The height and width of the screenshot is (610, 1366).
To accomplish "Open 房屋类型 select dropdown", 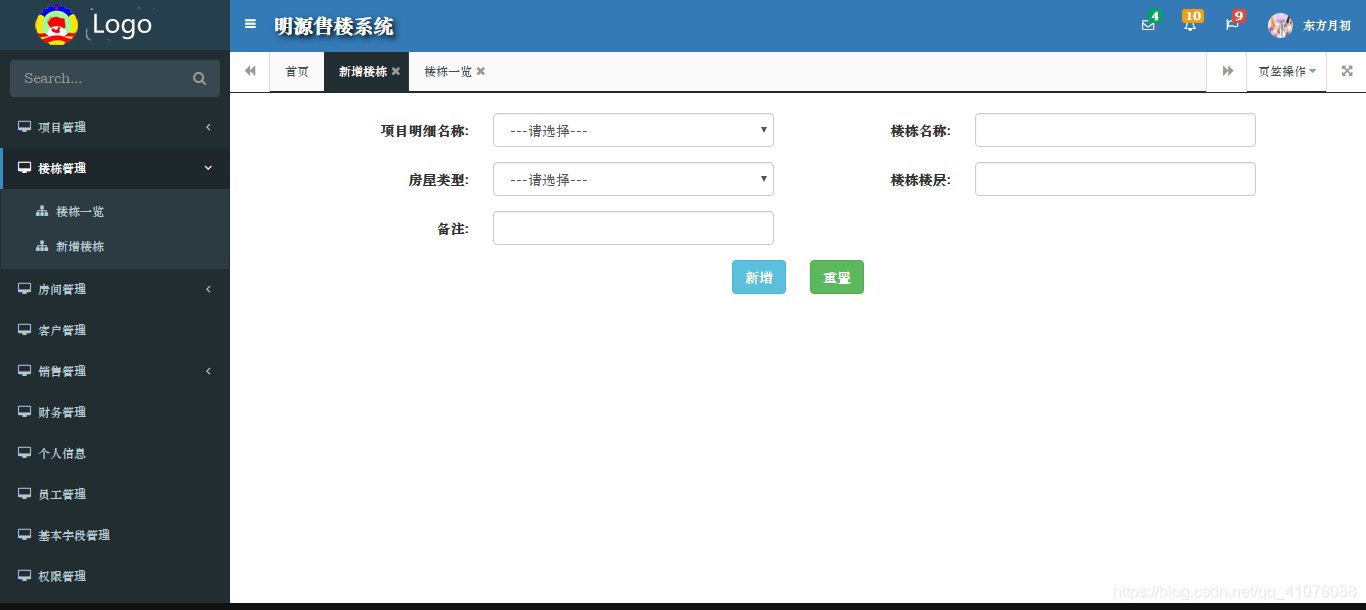I will [x=633, y=179].
